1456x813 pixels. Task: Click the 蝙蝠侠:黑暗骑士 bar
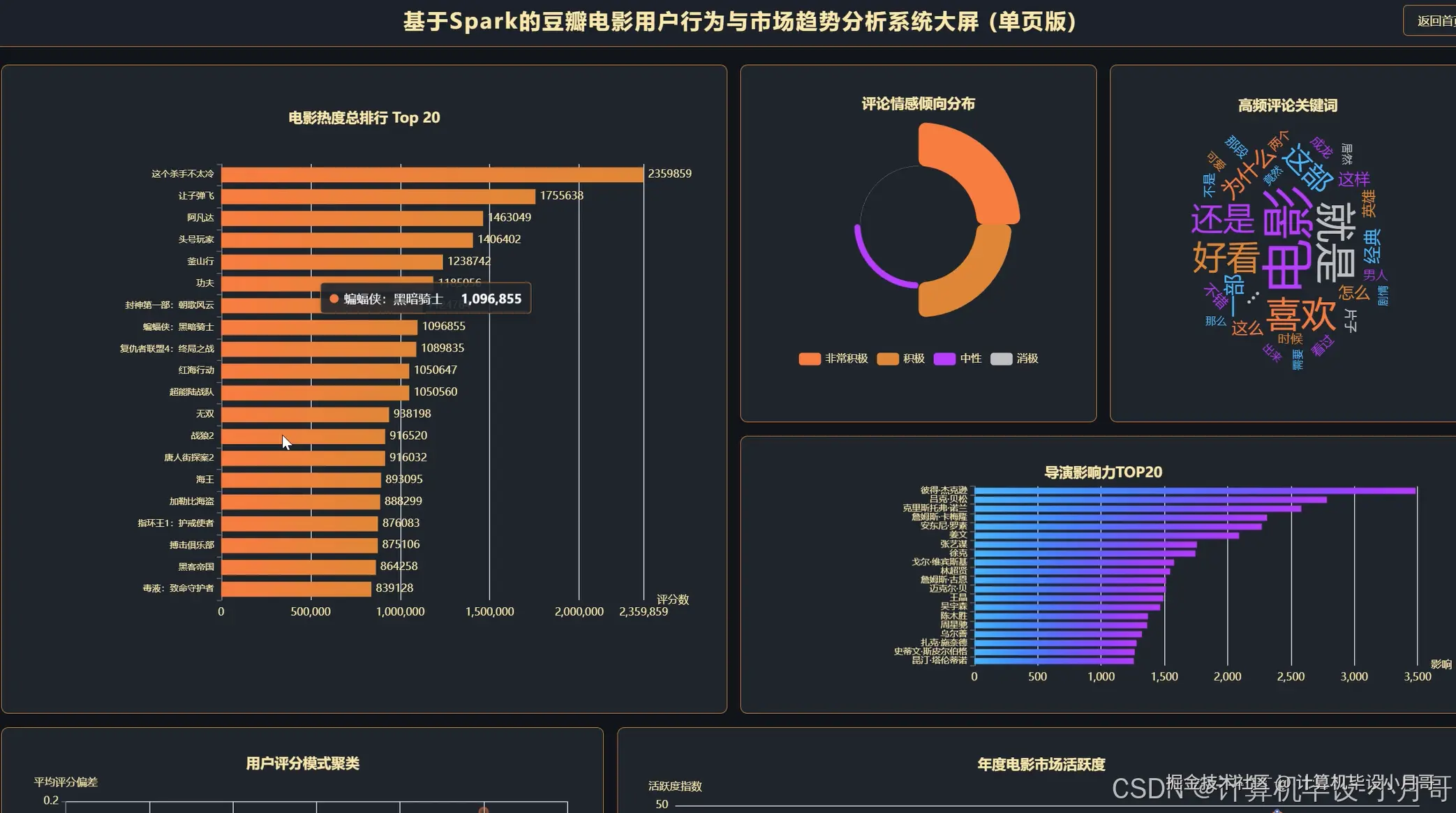click(318, 327)
